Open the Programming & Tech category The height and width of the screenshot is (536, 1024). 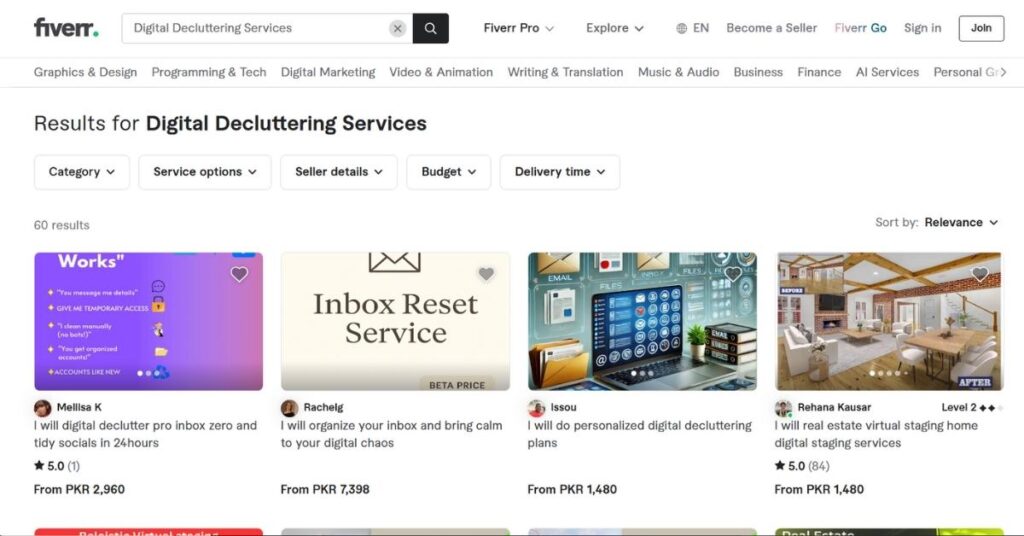pyautogui.click(x=209, y=72)
